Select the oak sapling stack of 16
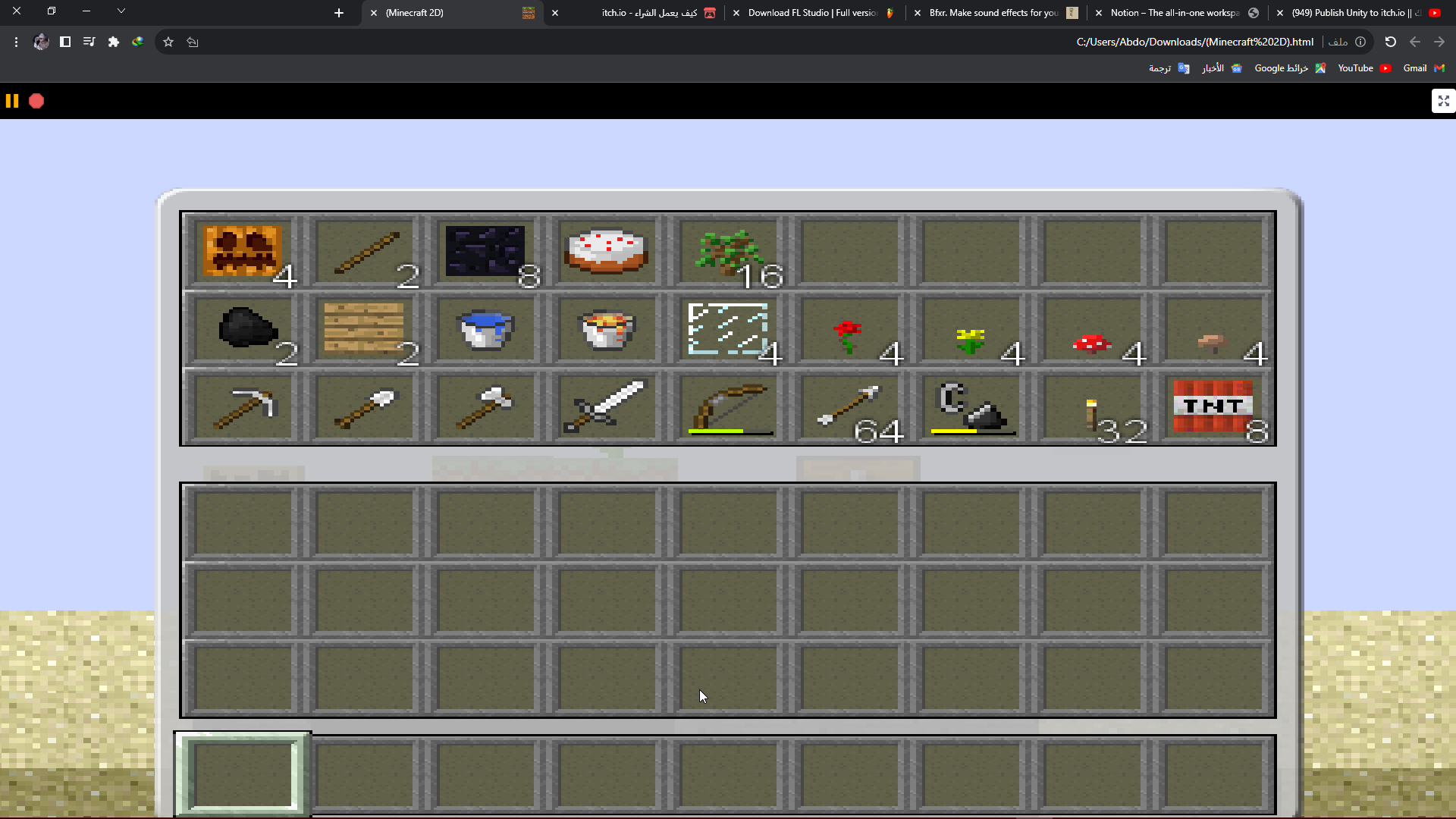 pyautogui.click(x=728, y=254)
